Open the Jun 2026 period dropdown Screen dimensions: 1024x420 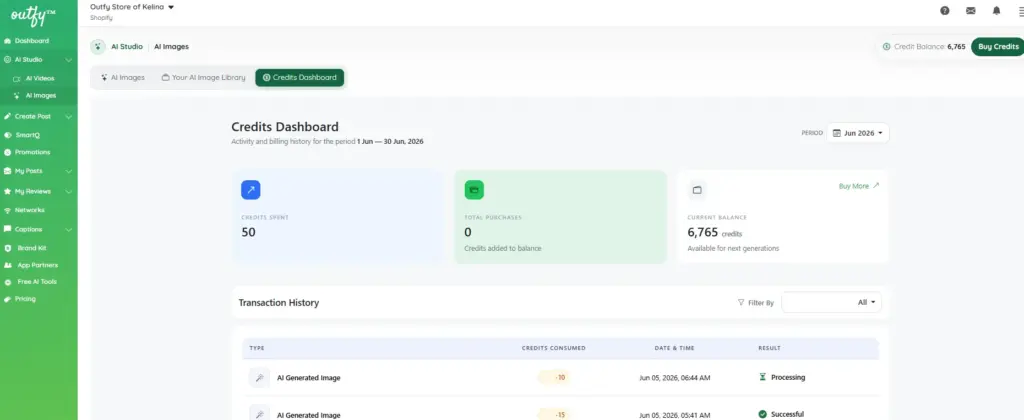pyautogui.click(x=857, y=133)
